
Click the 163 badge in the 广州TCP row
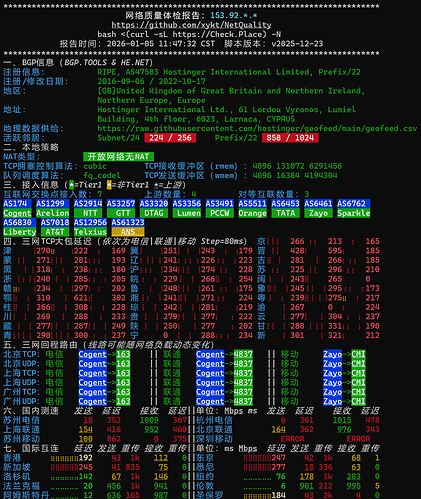pos(123,392)
